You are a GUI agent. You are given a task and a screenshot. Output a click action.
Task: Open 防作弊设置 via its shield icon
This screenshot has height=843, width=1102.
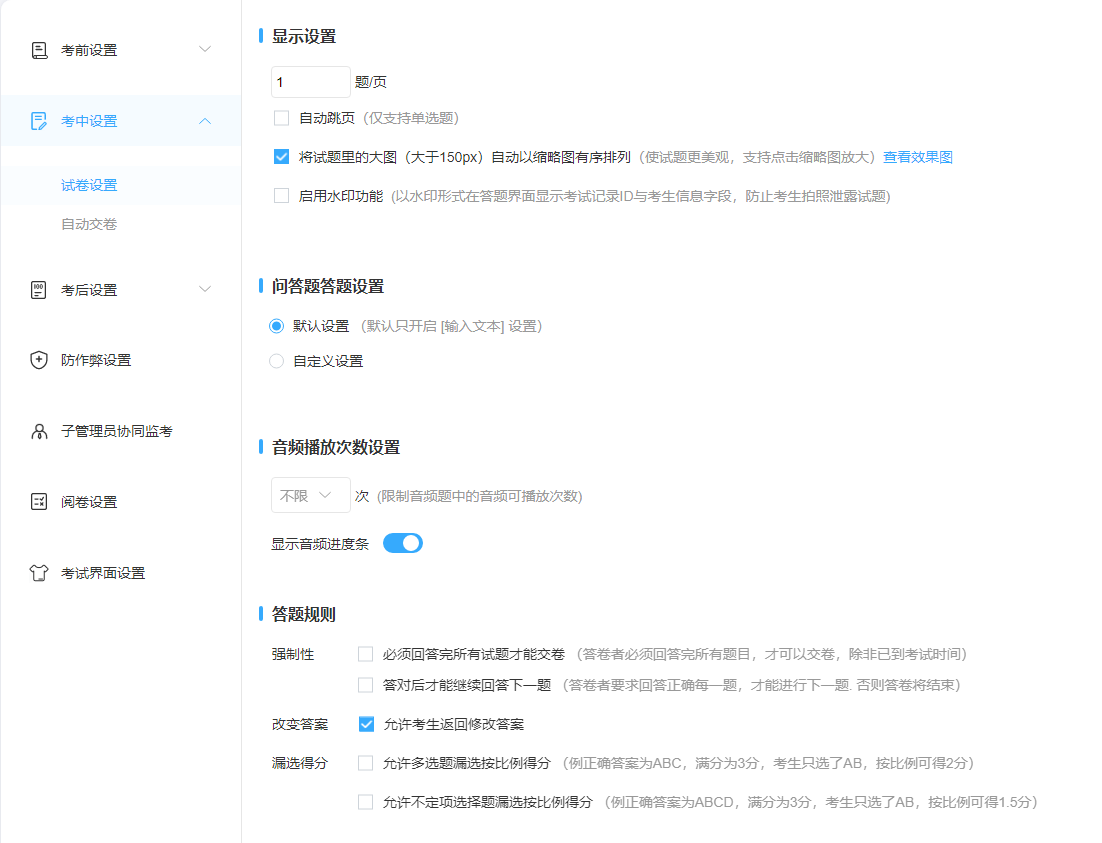(x=40, y=359)
